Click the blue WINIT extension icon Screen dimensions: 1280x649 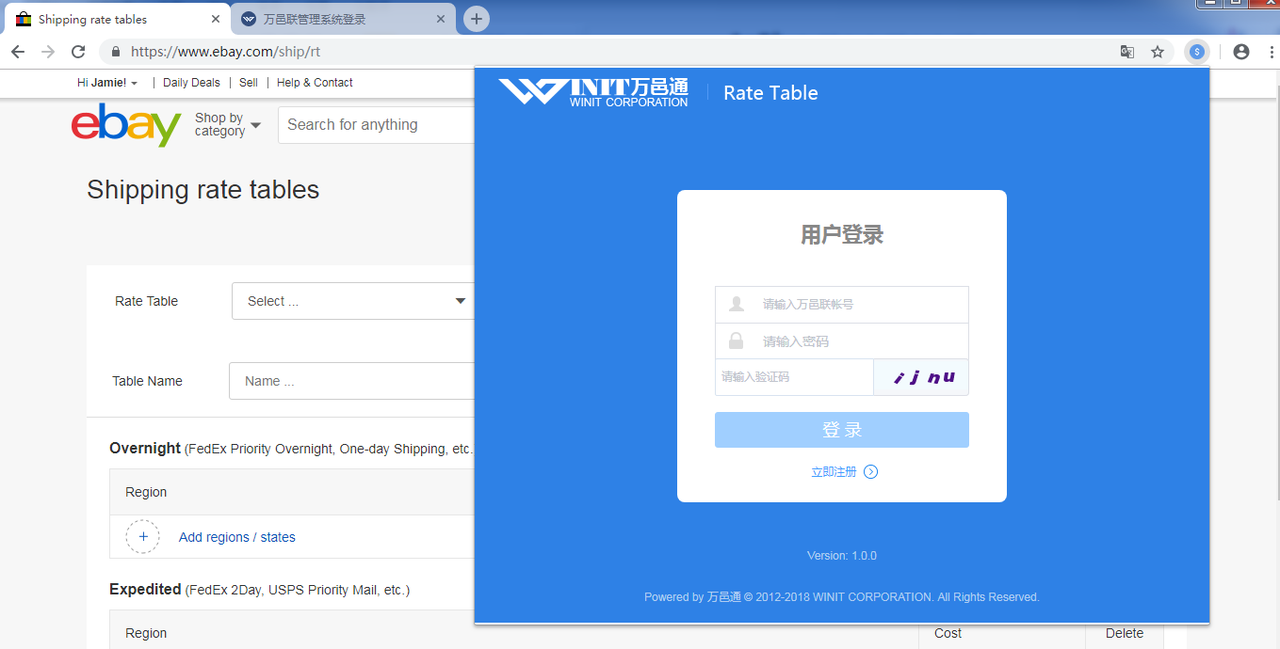1197,52
